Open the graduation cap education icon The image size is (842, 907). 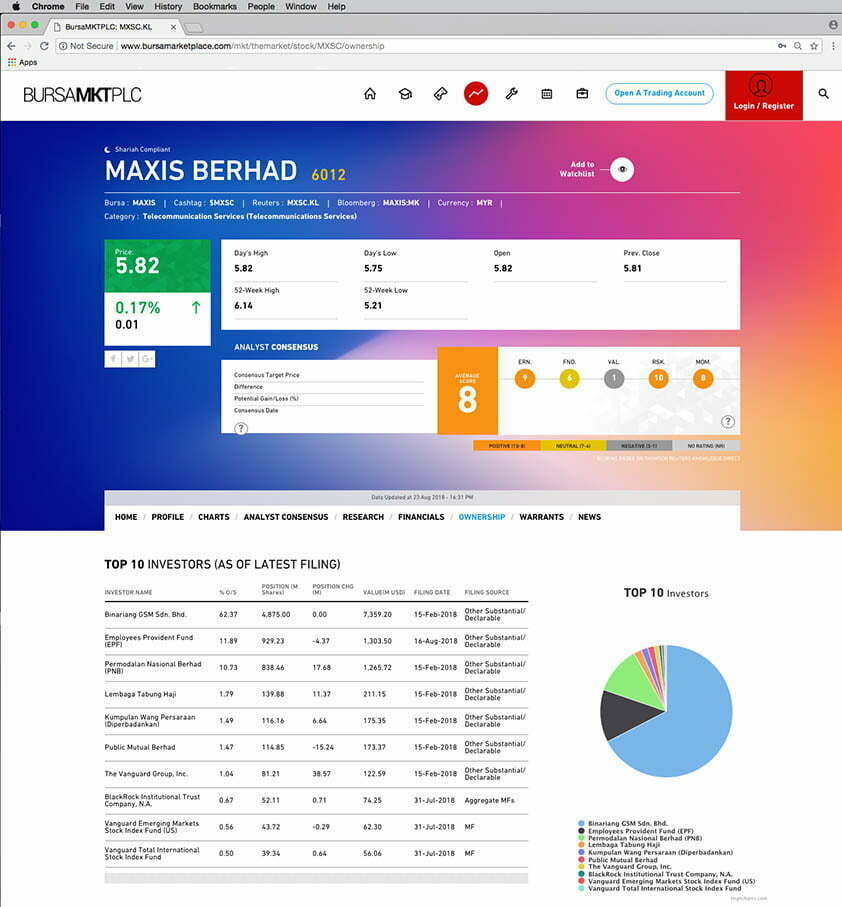click(x=405, y=94)
